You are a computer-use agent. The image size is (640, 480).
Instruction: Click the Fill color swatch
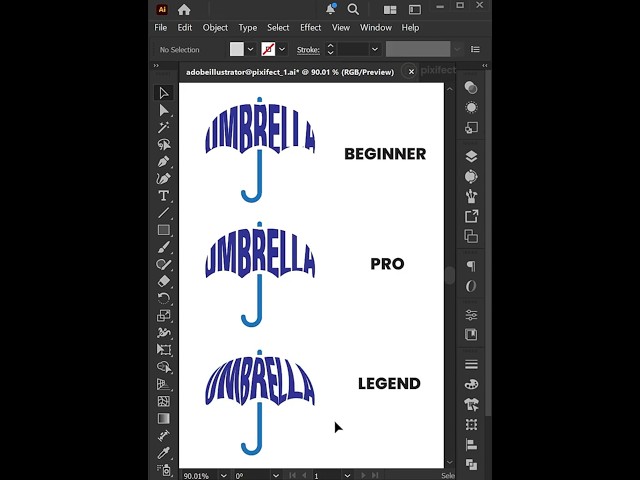[237, 49]
